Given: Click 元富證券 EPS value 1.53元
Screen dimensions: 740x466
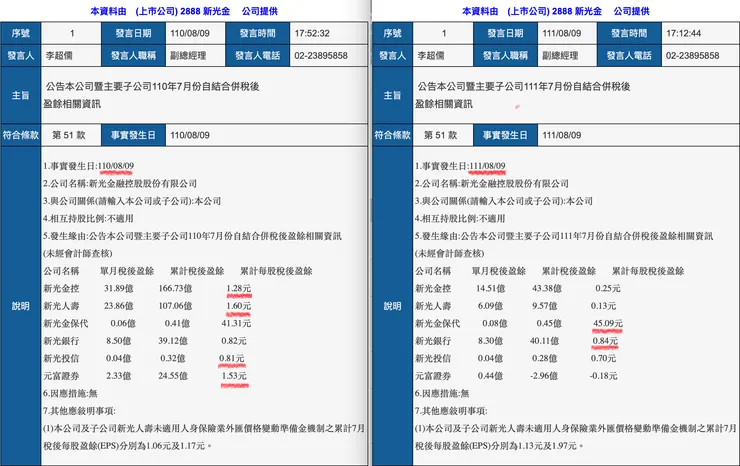Looking at the screenshot, I should point(234,376).
